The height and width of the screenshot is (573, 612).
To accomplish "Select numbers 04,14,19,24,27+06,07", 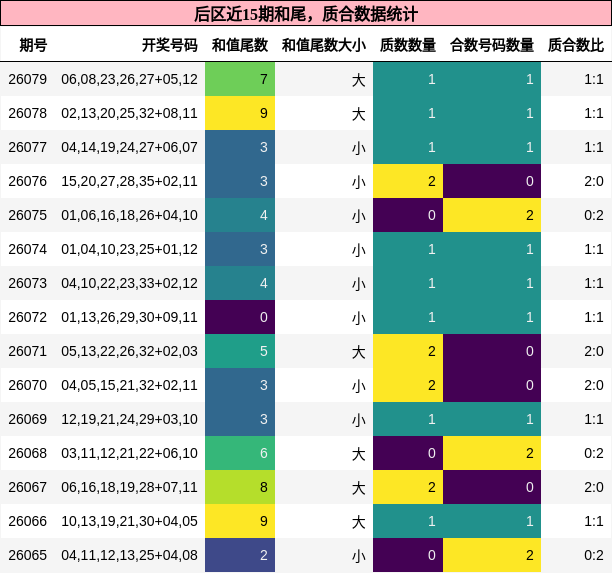I will pos(130,147).
